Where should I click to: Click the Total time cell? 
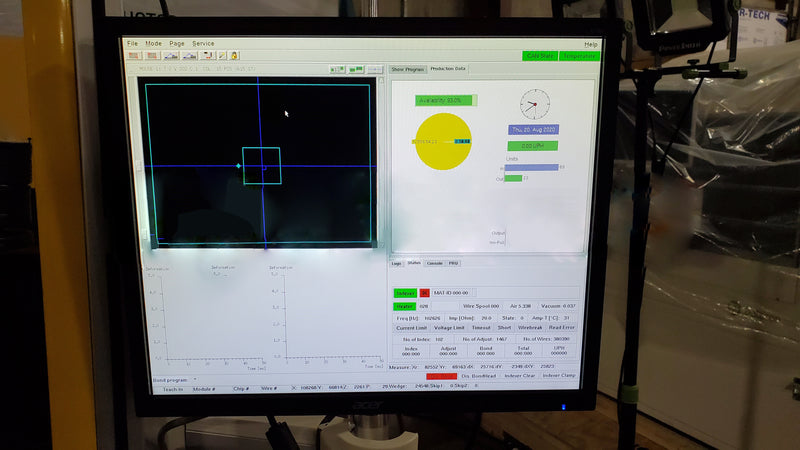[523, 351]
